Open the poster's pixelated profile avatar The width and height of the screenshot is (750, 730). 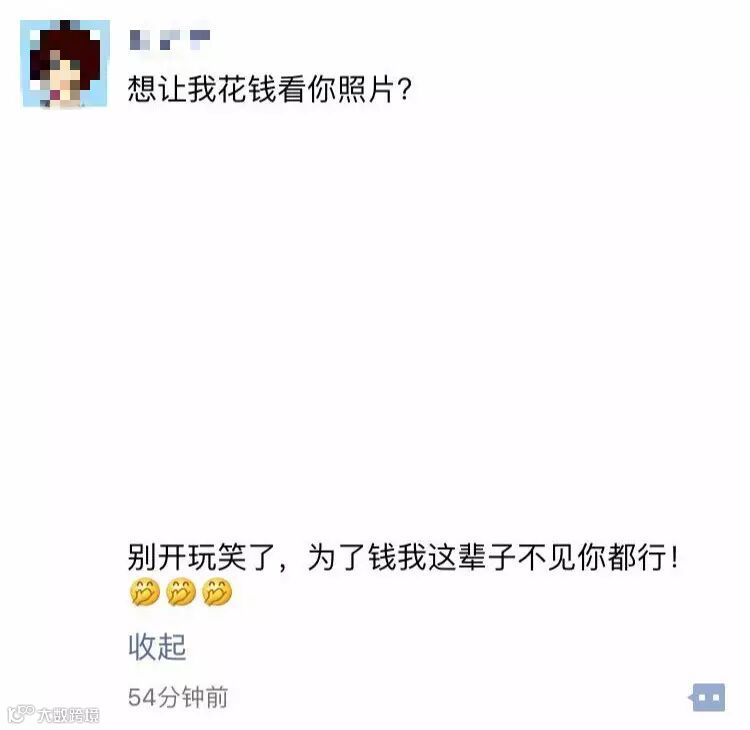tap(66, 64)
